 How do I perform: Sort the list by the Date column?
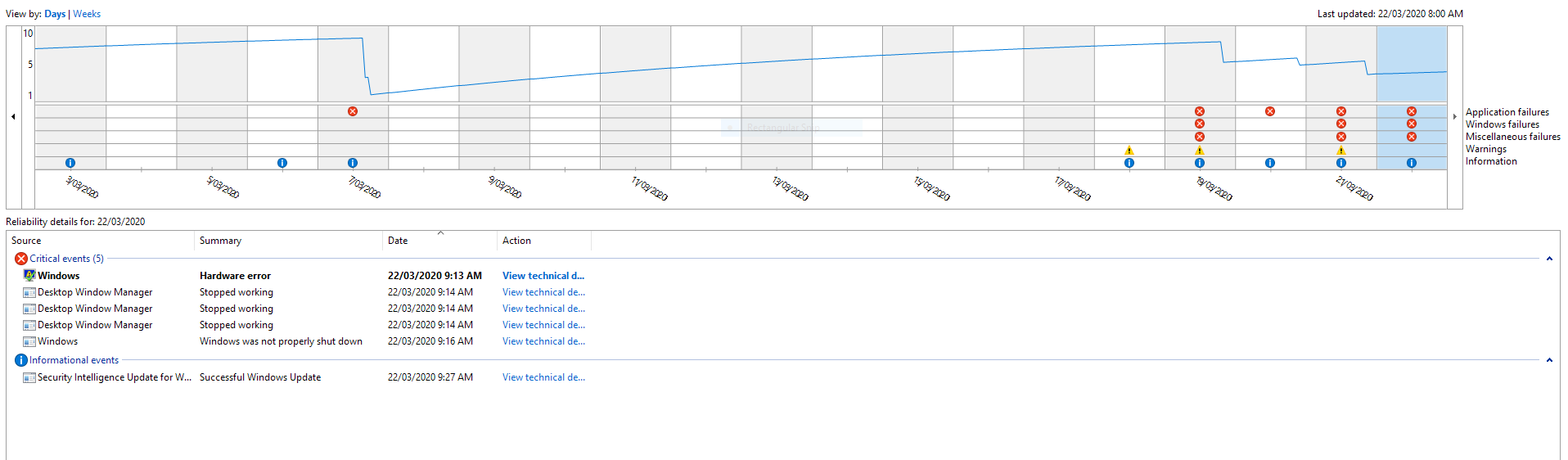(x=440, y=241)
